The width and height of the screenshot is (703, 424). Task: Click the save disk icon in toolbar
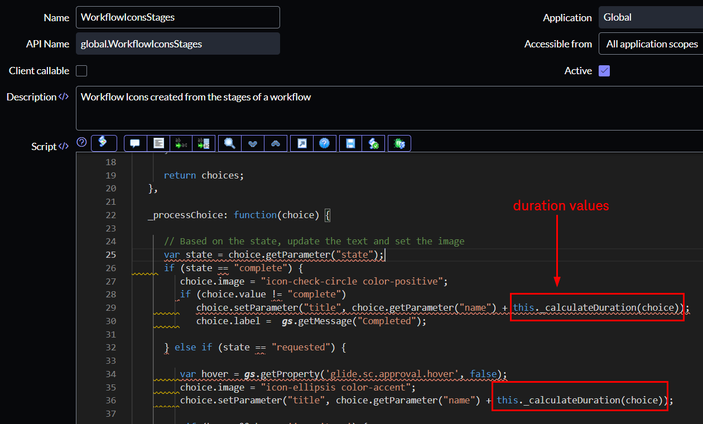tap(351, 145)
